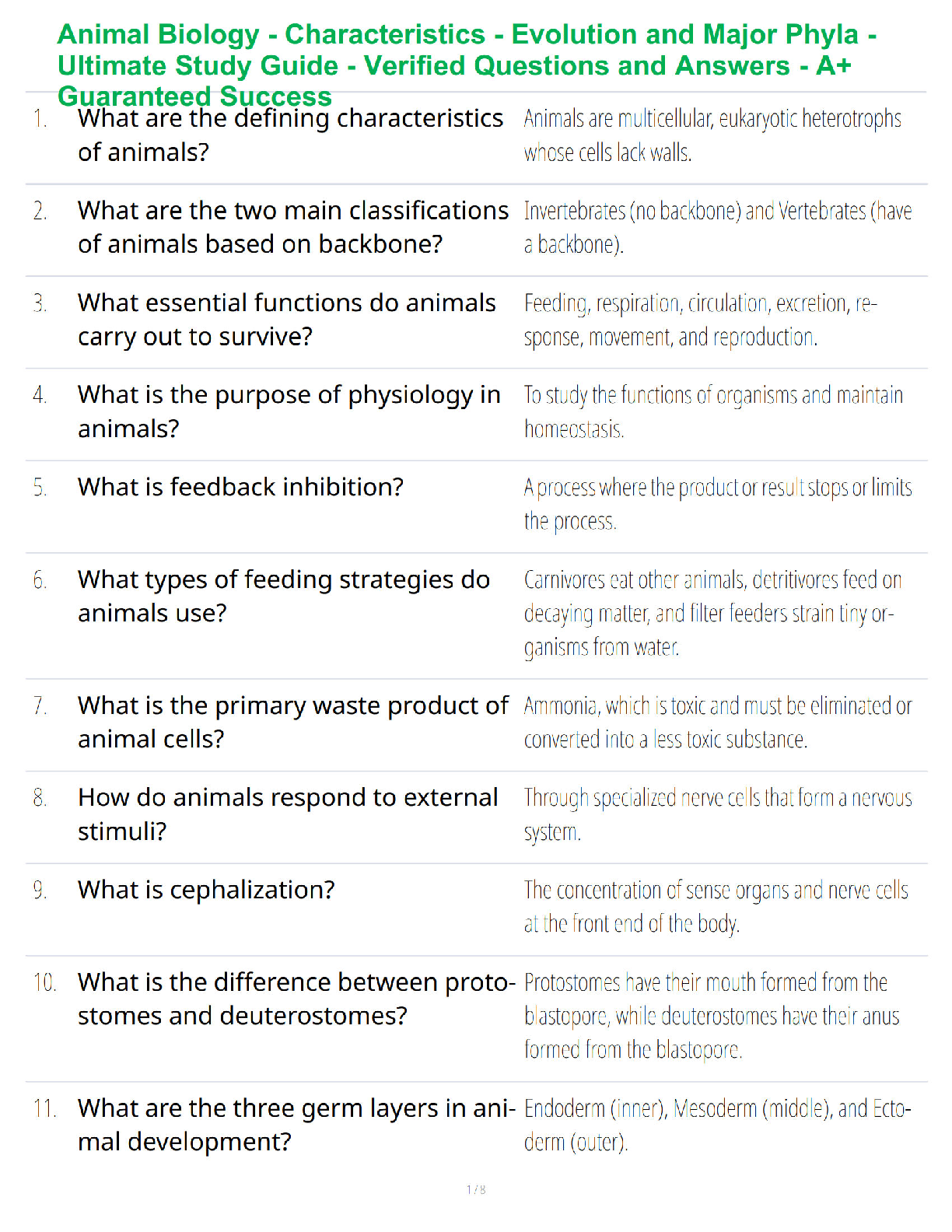Viewport: 952px width, 1232px height.
Task: Select the feeding strategies question
Action: click(x=284, y=597)
